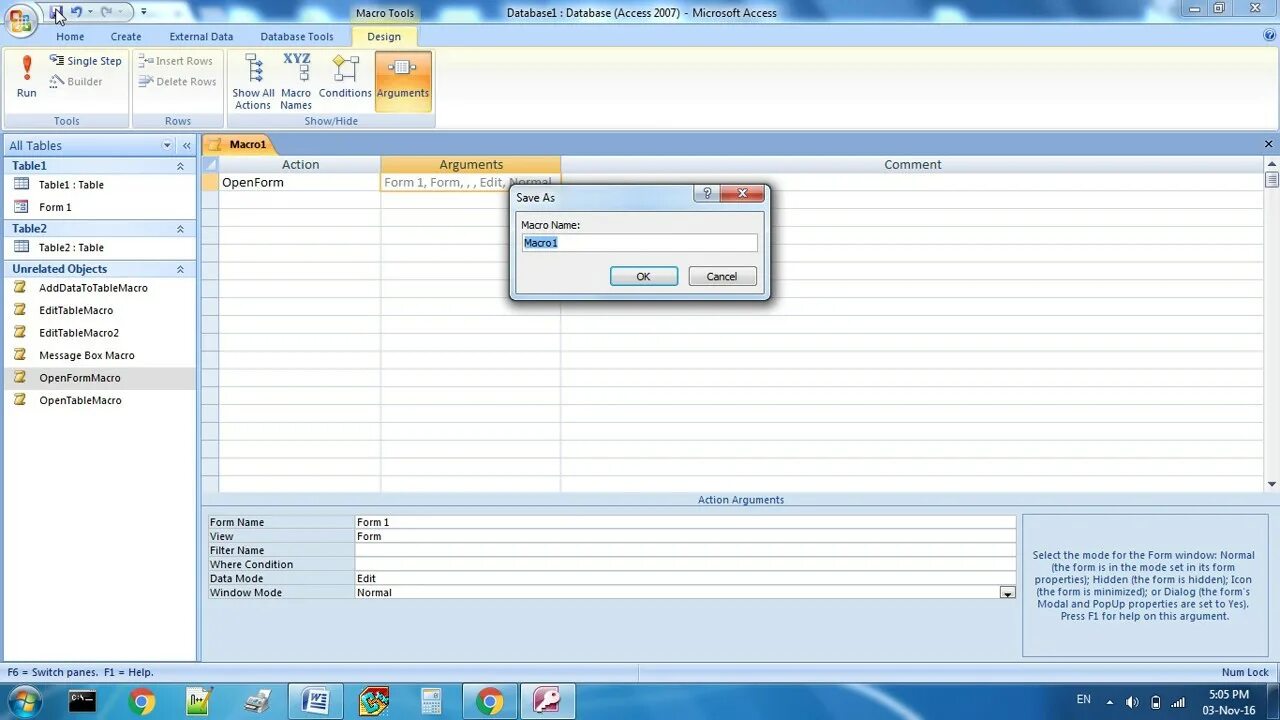Switch to the Home ribbon tab

[x=70, y=36]
